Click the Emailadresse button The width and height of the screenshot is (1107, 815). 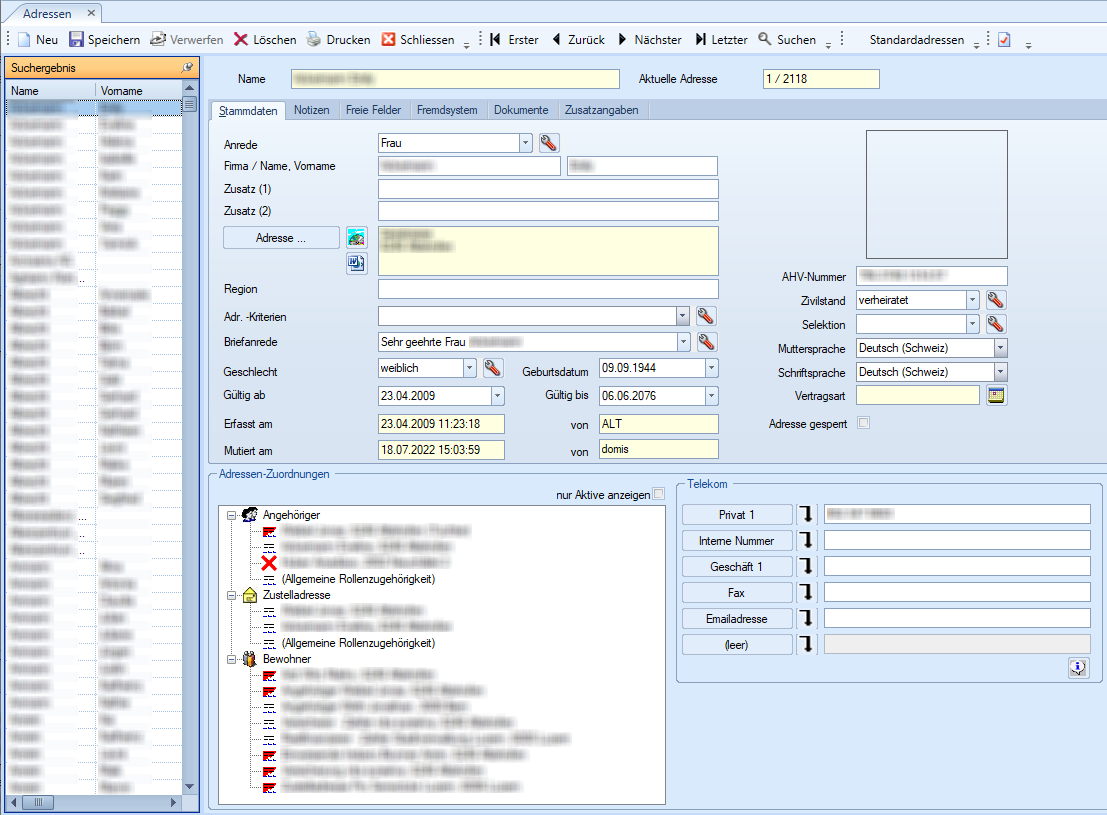[736, 618]
